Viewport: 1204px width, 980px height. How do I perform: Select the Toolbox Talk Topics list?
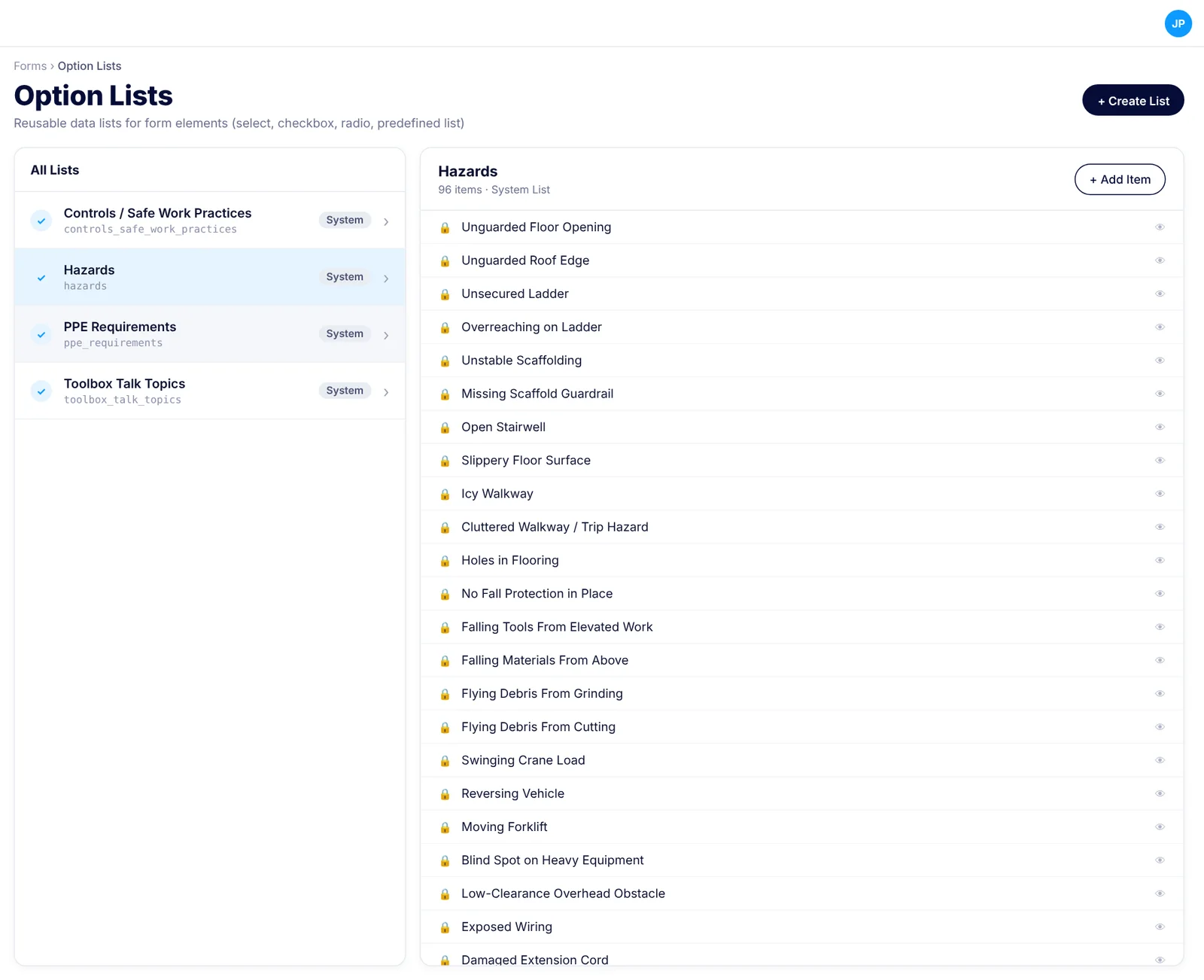(x=210, y=391)
